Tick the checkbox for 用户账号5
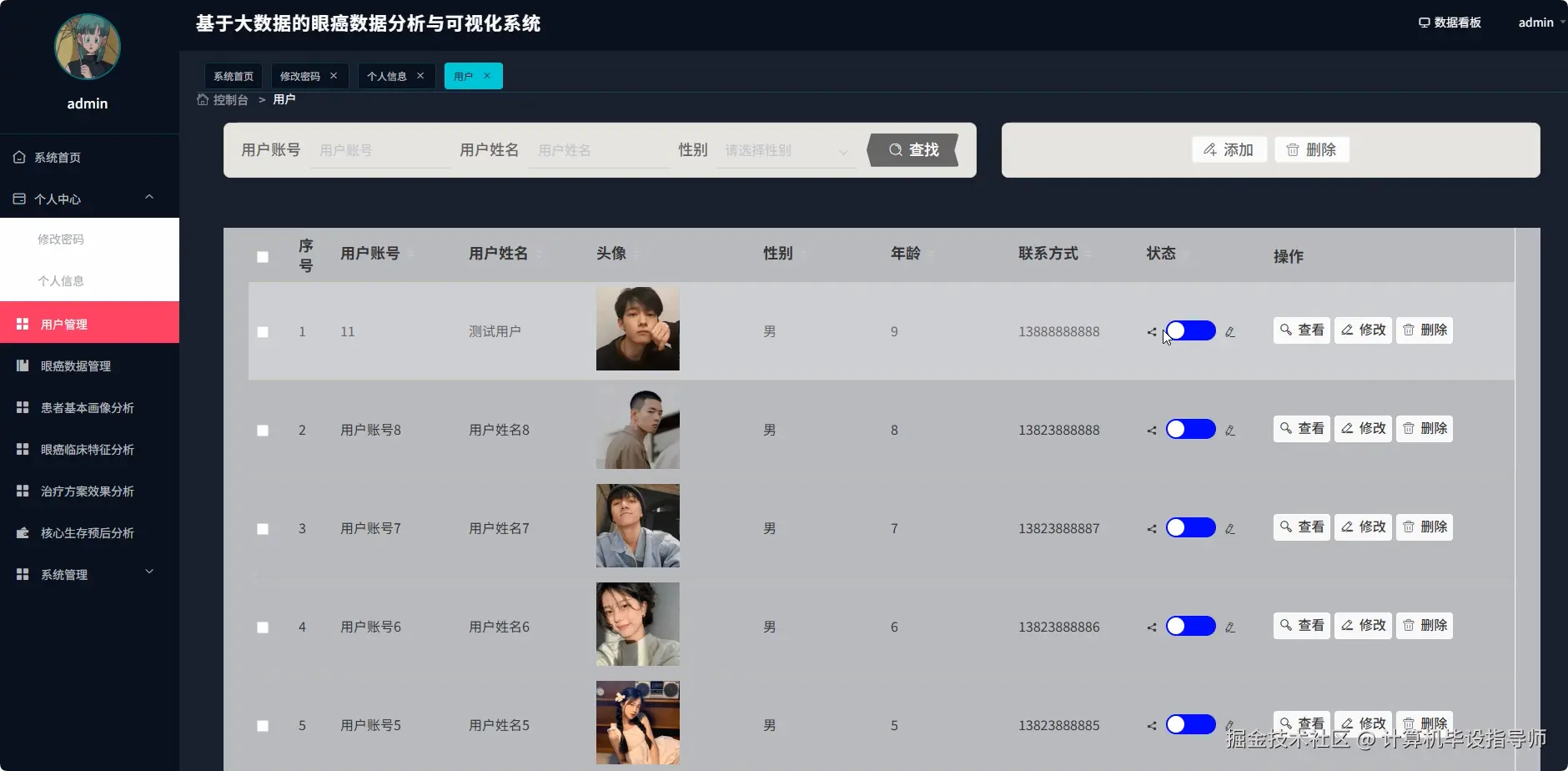This screenshot has width=1568, height=771. 263,726
